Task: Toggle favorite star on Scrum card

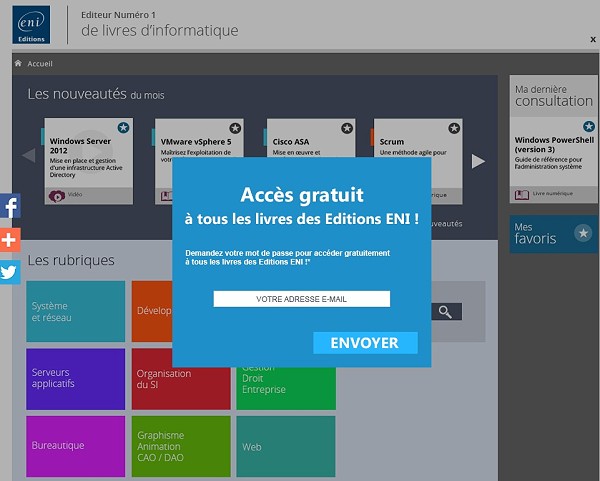Action: click(454, 128)
